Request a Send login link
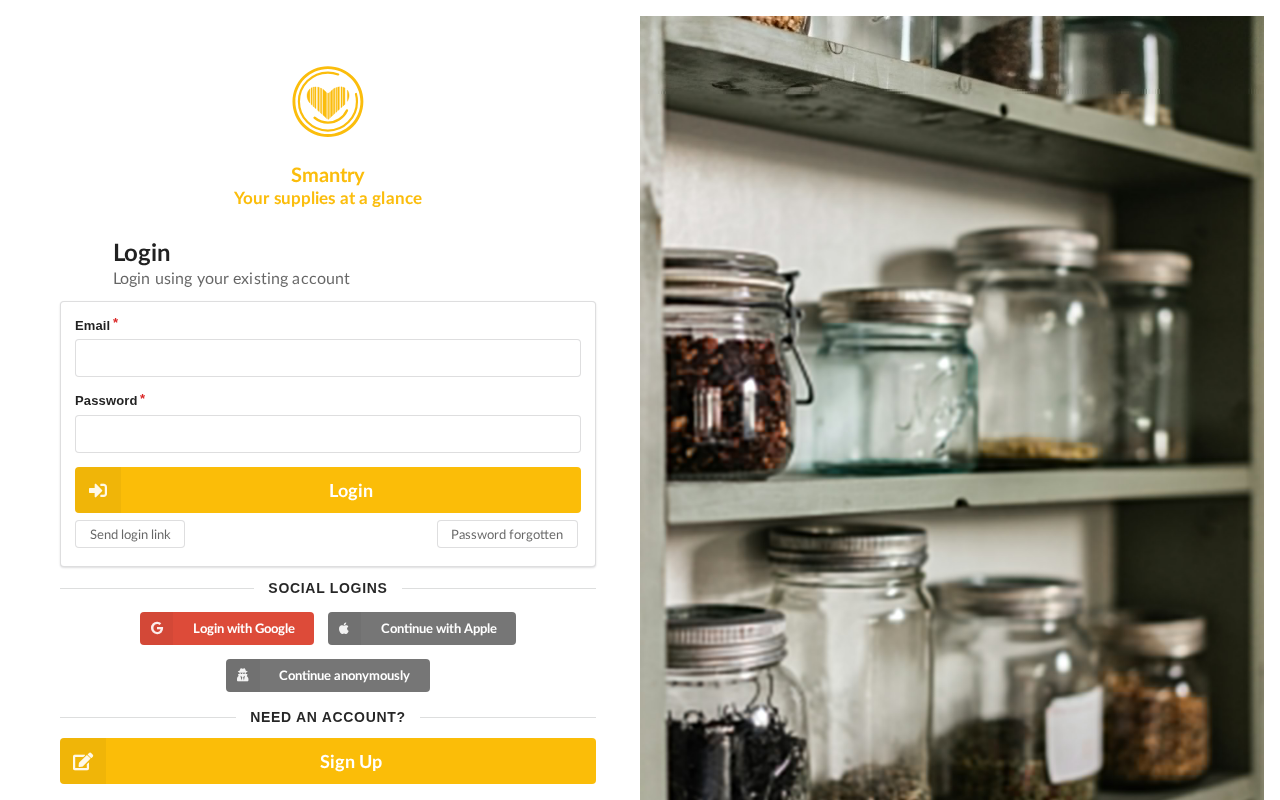 click(130, 534)
